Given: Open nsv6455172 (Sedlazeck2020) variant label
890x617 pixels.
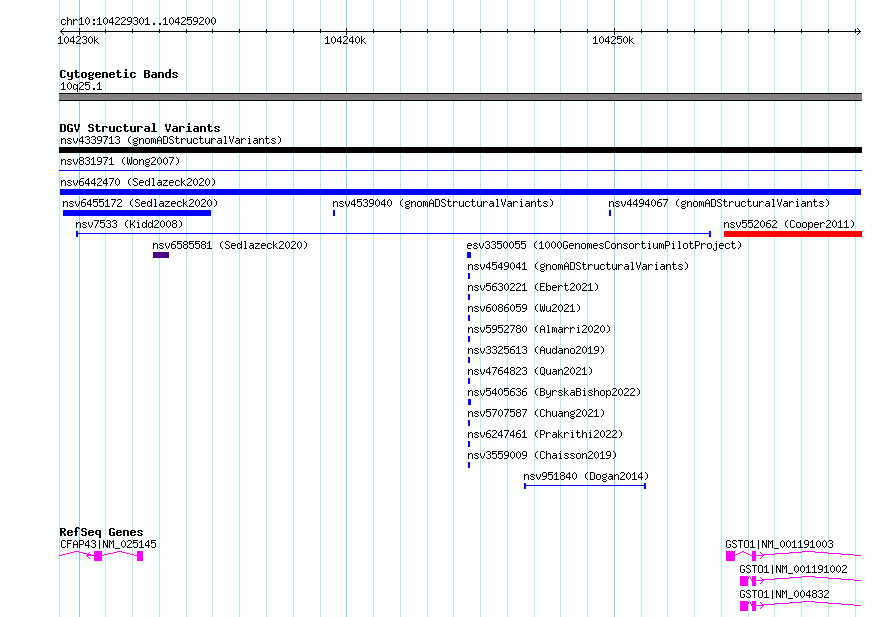Looking at the screenshot, I should [140, 203].
